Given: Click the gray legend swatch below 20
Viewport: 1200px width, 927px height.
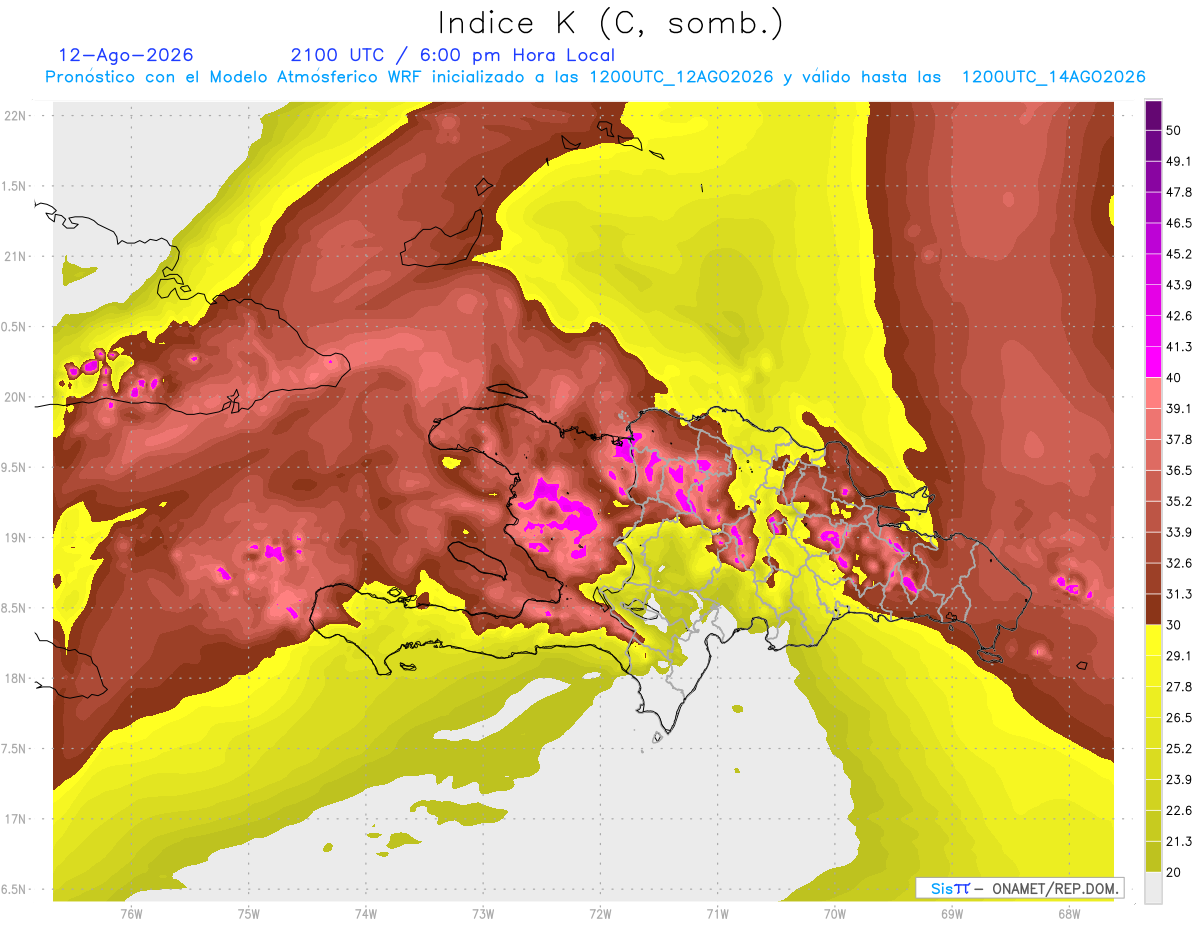Looking at the screenshot, I should [x=1153, y=888].
